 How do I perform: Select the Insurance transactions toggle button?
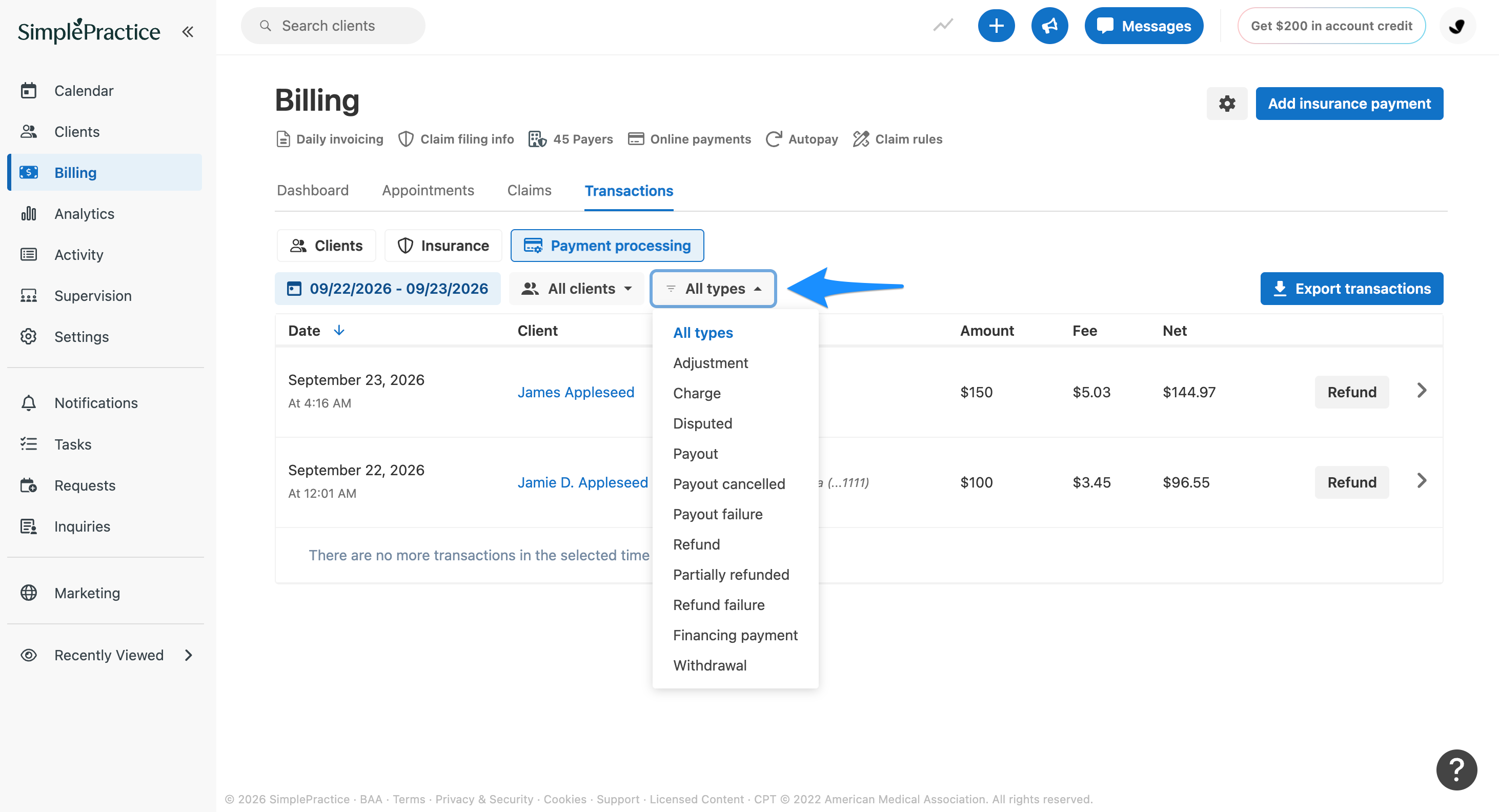click(x=443, y=246)
